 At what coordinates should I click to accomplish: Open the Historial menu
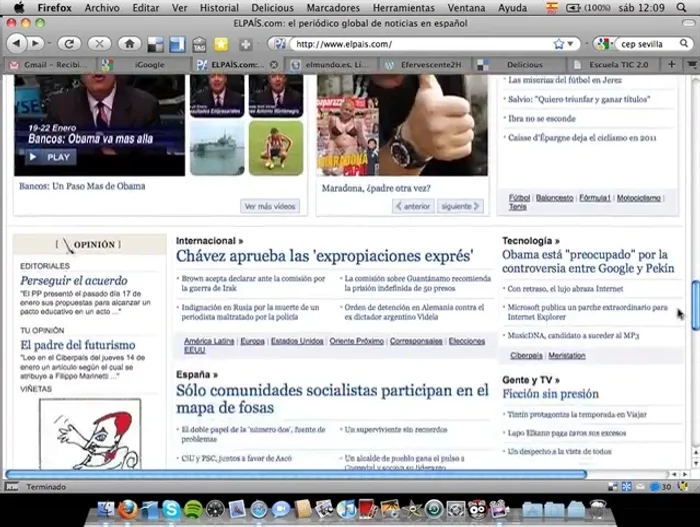coord(219,8)
